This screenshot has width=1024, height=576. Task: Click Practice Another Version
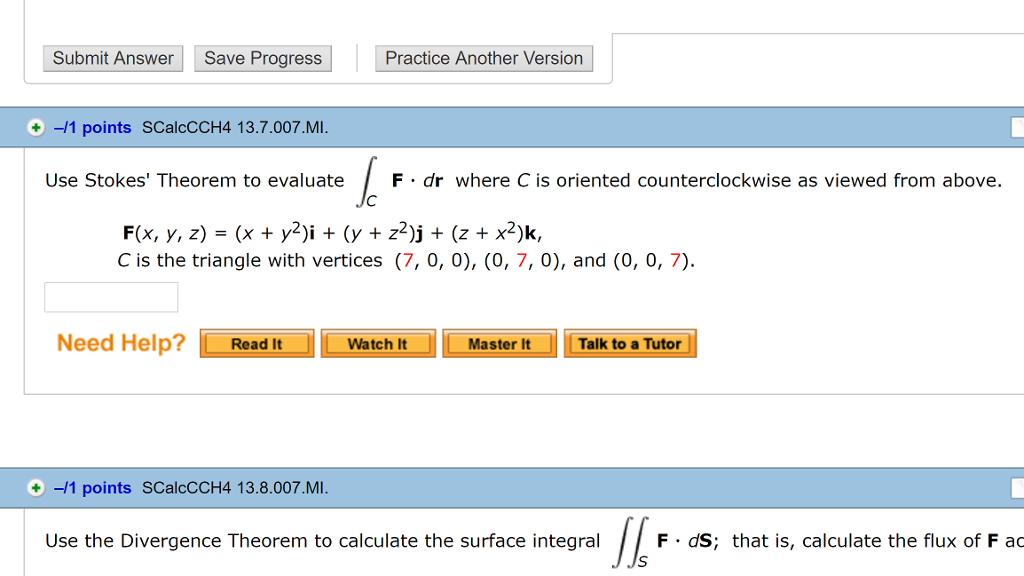[484, 58]
